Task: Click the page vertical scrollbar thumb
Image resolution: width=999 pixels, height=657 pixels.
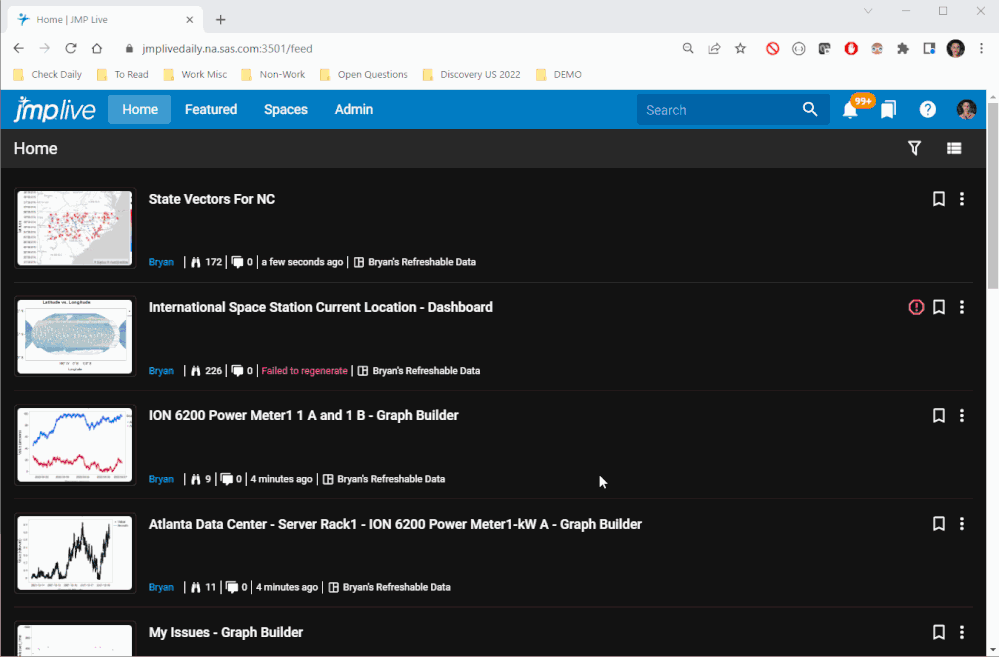Action: [993, 194]
